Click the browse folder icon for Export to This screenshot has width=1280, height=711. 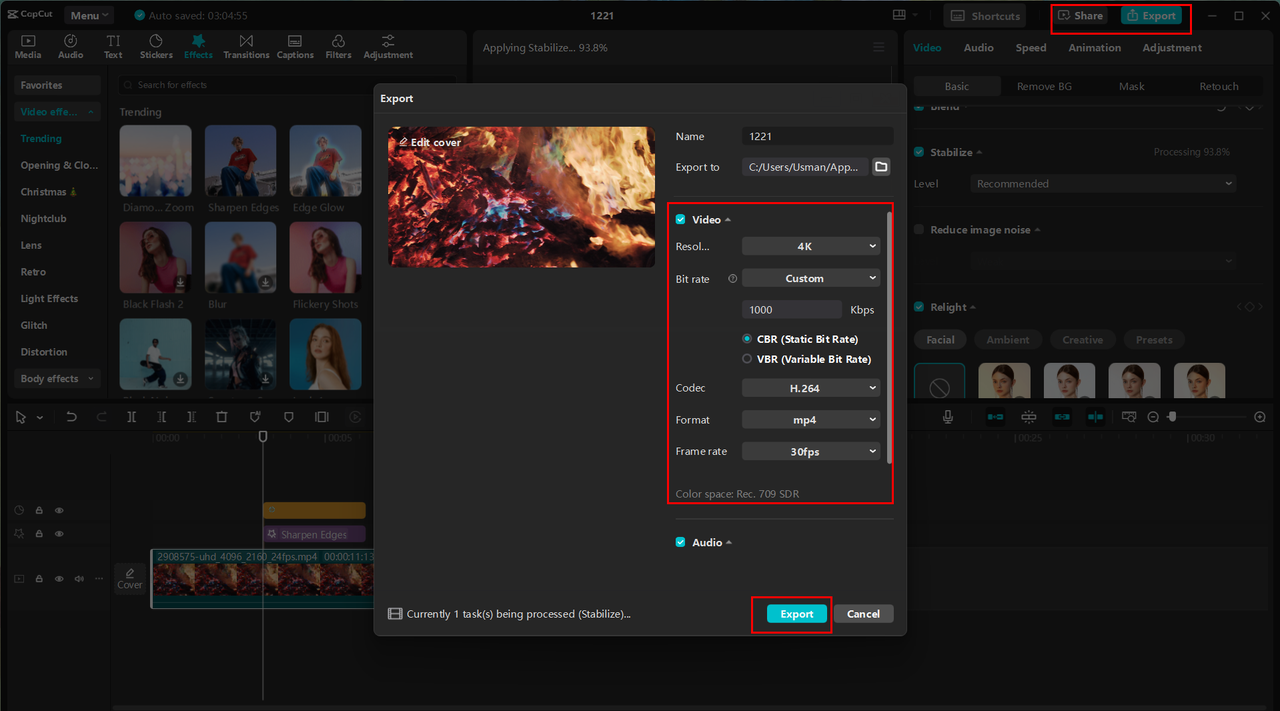881,167
